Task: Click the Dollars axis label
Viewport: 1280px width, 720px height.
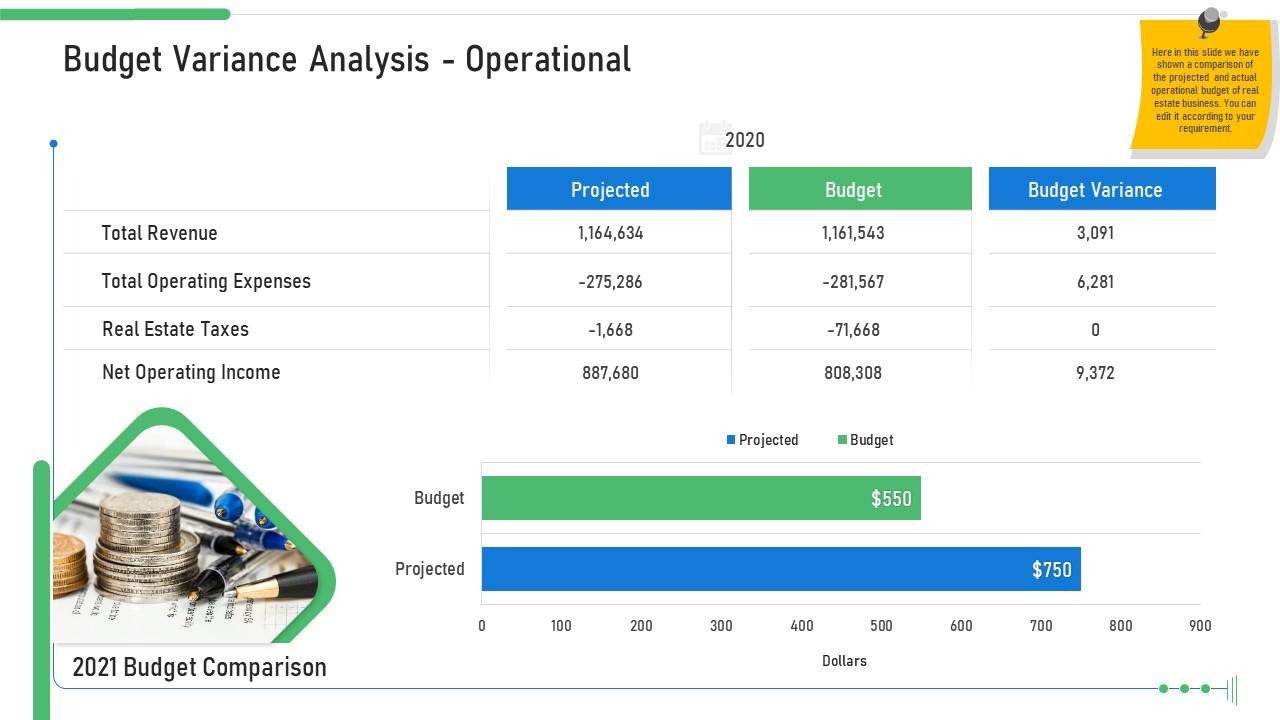Action: (x=845, y=660)
